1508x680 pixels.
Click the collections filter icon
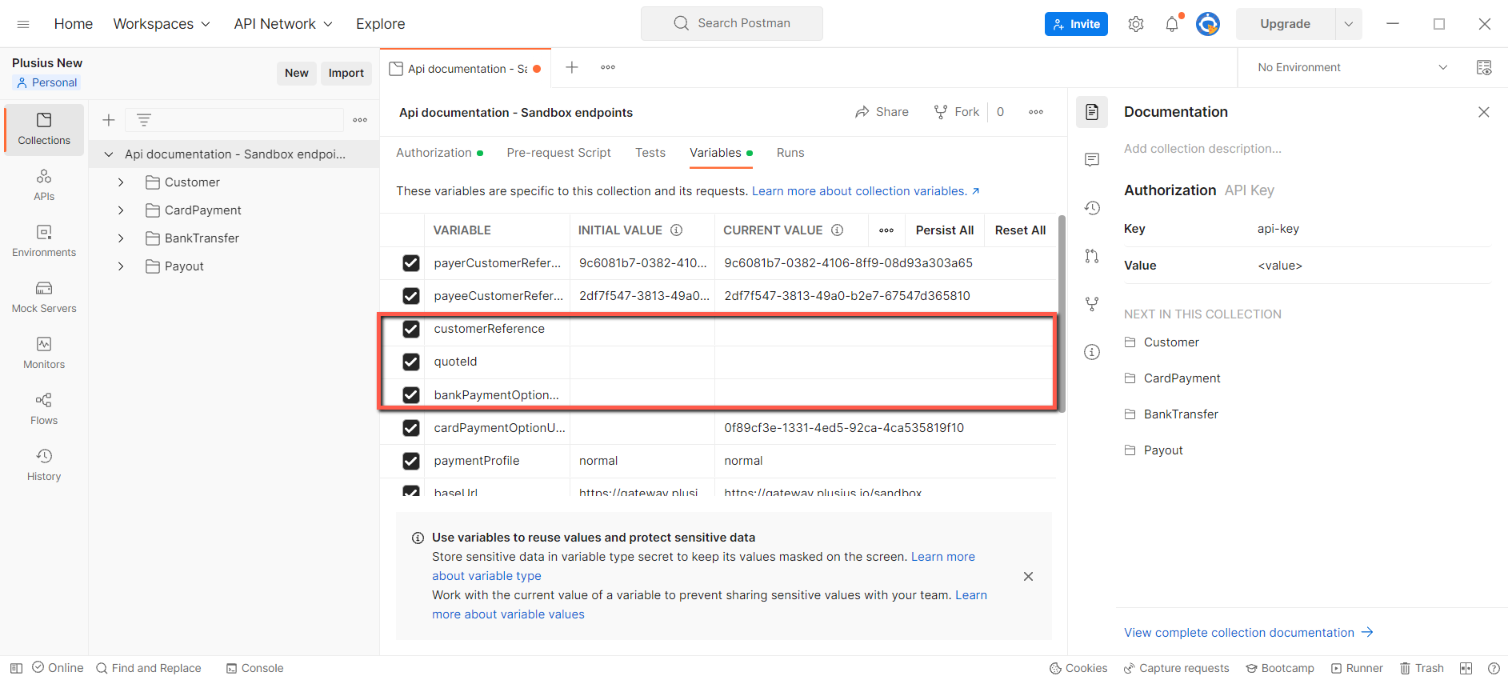(x=144, y=120)
